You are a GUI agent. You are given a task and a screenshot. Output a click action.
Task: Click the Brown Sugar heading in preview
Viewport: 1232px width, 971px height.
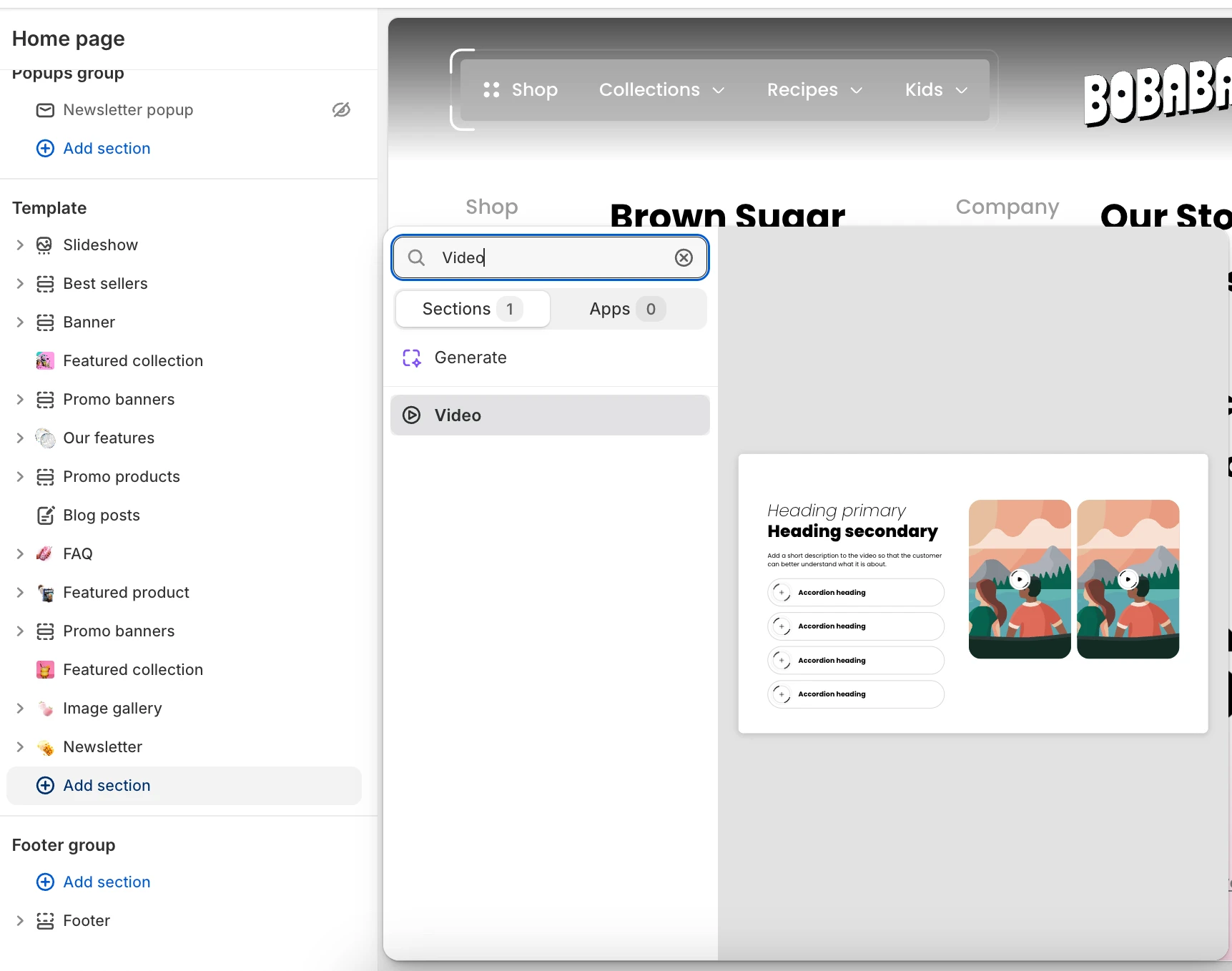click(x=728, y=215)
